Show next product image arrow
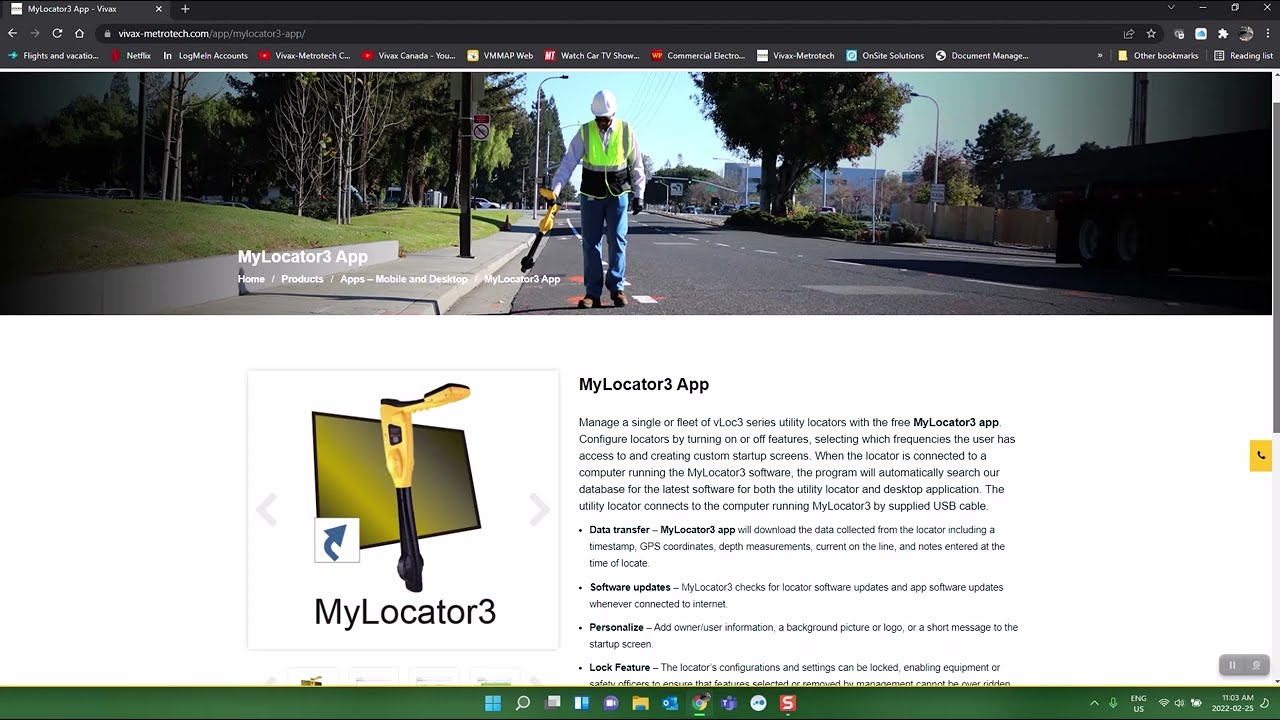The height and width of the screenshot is (720, 1280). pos(539,509)
